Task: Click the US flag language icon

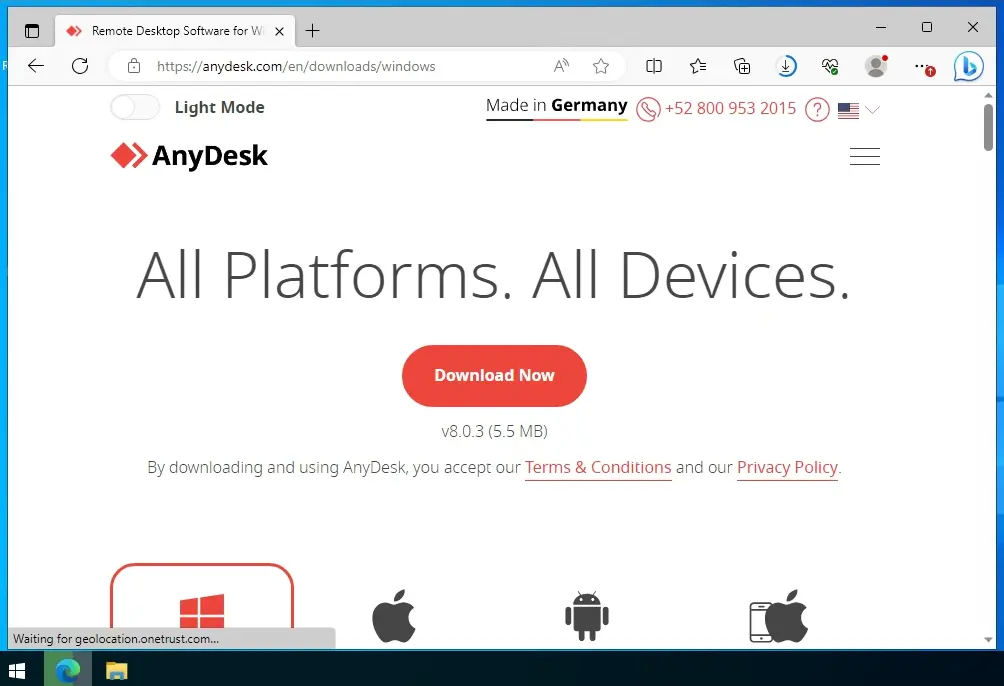Action: [848, 110]
